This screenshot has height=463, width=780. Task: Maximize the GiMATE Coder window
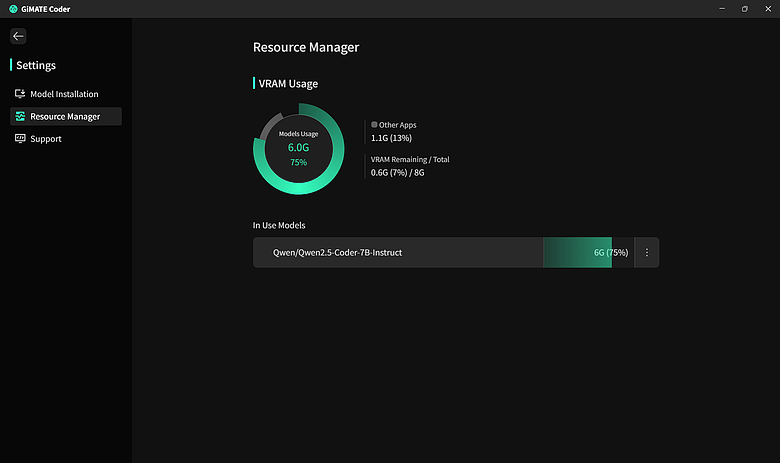tap(744, 8)
